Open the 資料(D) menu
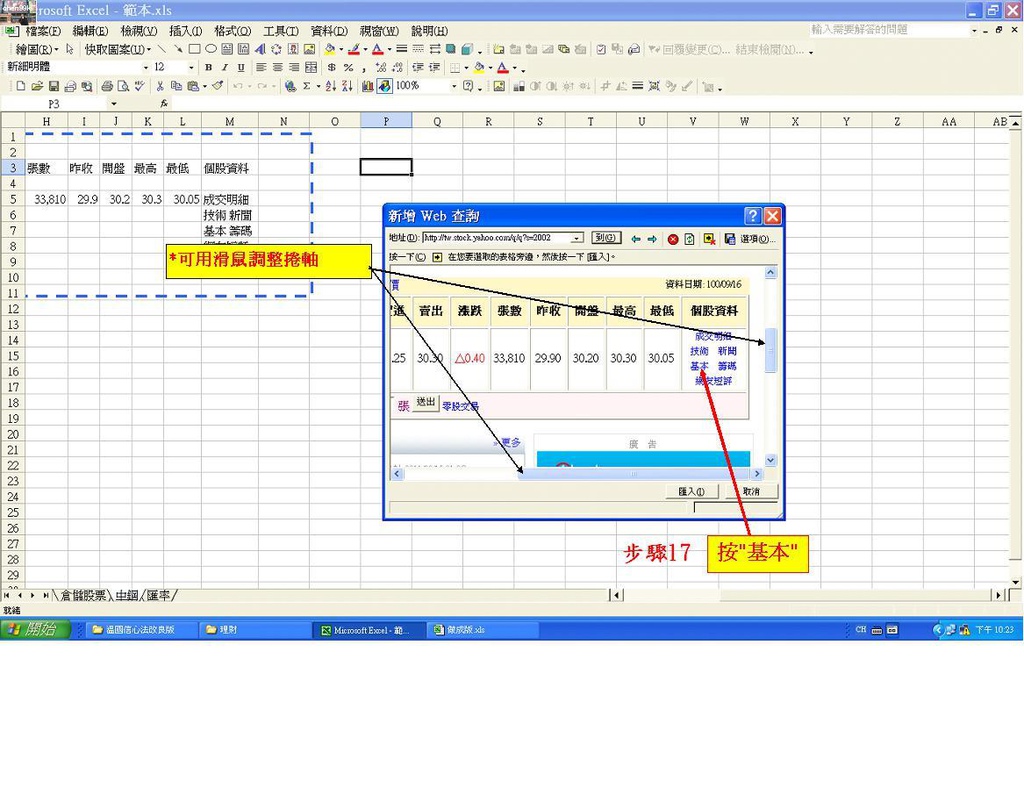The height and width of the screenshot is (795, 1024). click(x=328, y=31)
